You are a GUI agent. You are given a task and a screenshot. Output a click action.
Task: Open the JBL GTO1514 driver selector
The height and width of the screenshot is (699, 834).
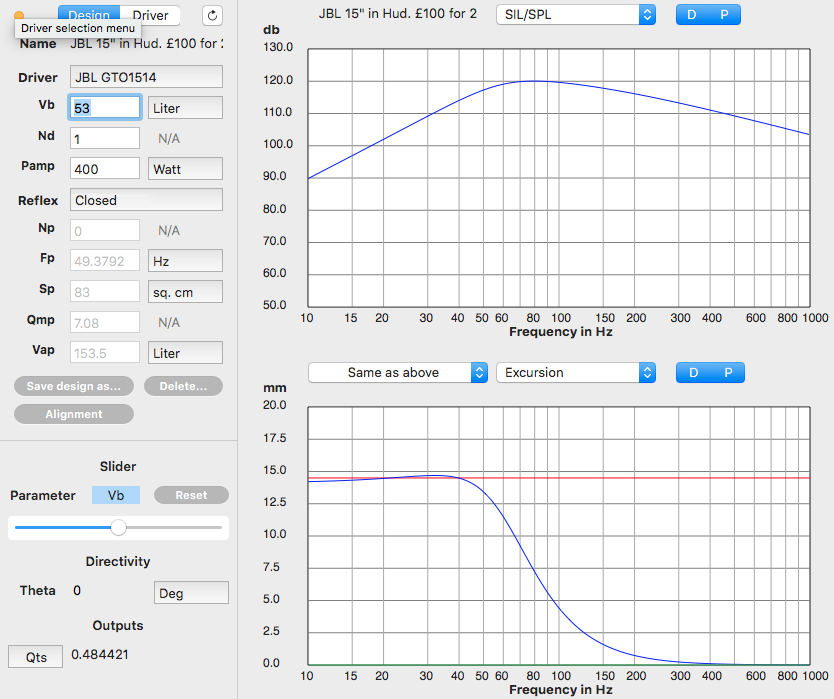[146, 77]
